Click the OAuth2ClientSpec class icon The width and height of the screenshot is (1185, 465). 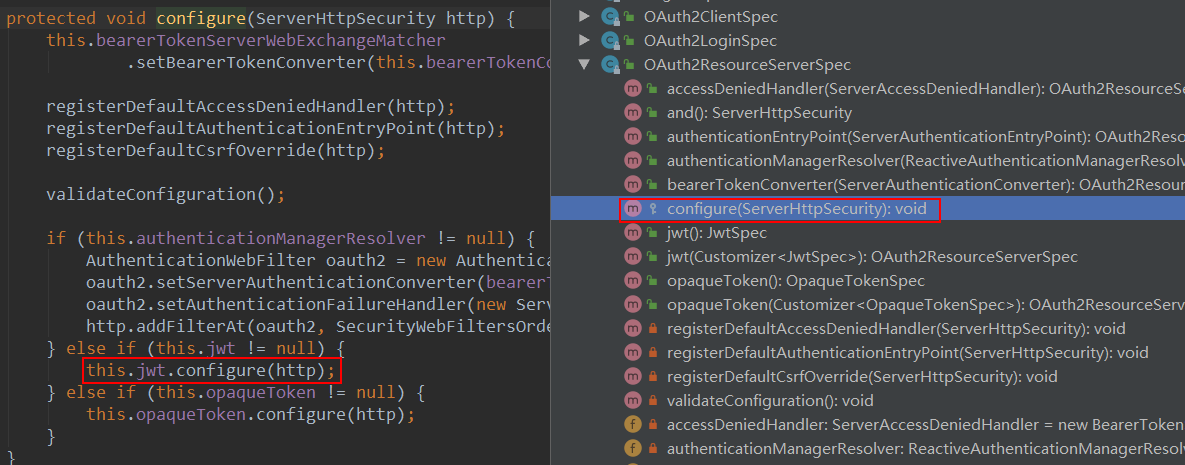point(609,16)
